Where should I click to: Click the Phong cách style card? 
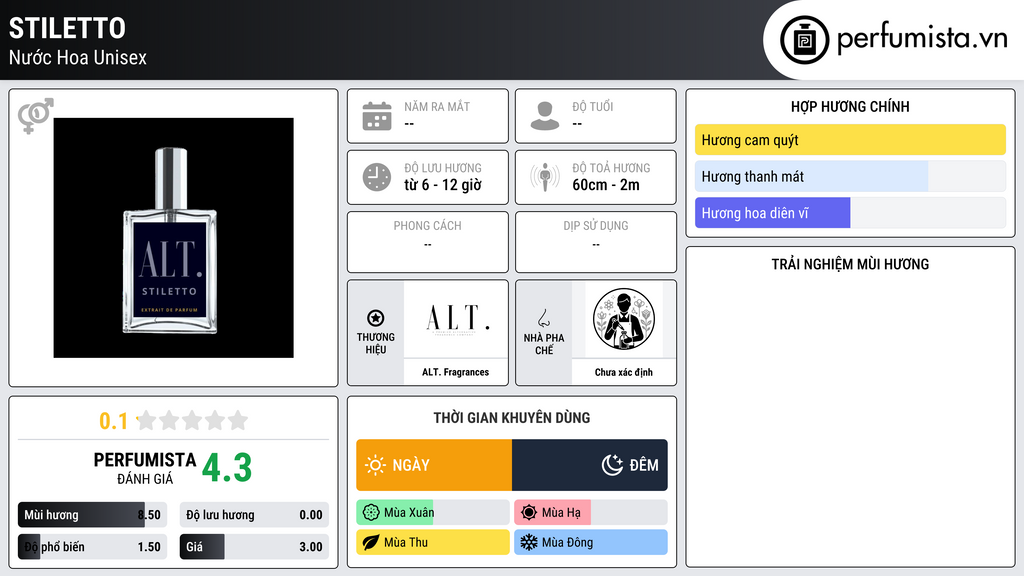tap(428, 242)
